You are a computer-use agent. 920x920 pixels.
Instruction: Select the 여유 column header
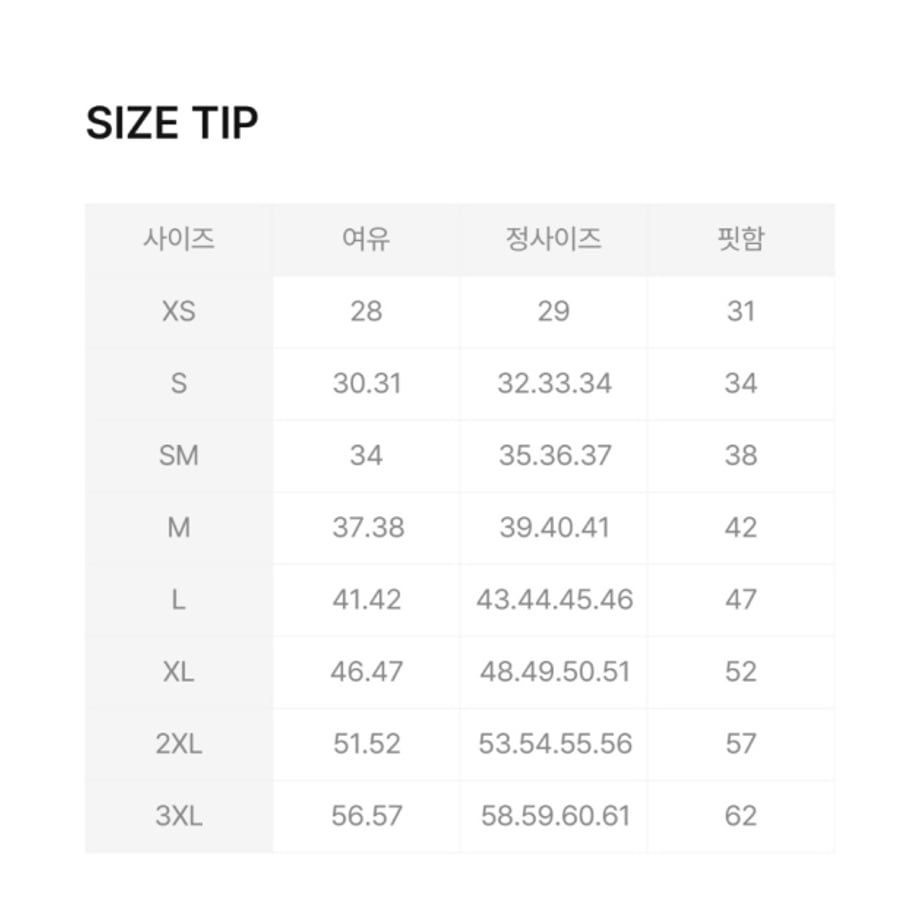click(366, 239)
